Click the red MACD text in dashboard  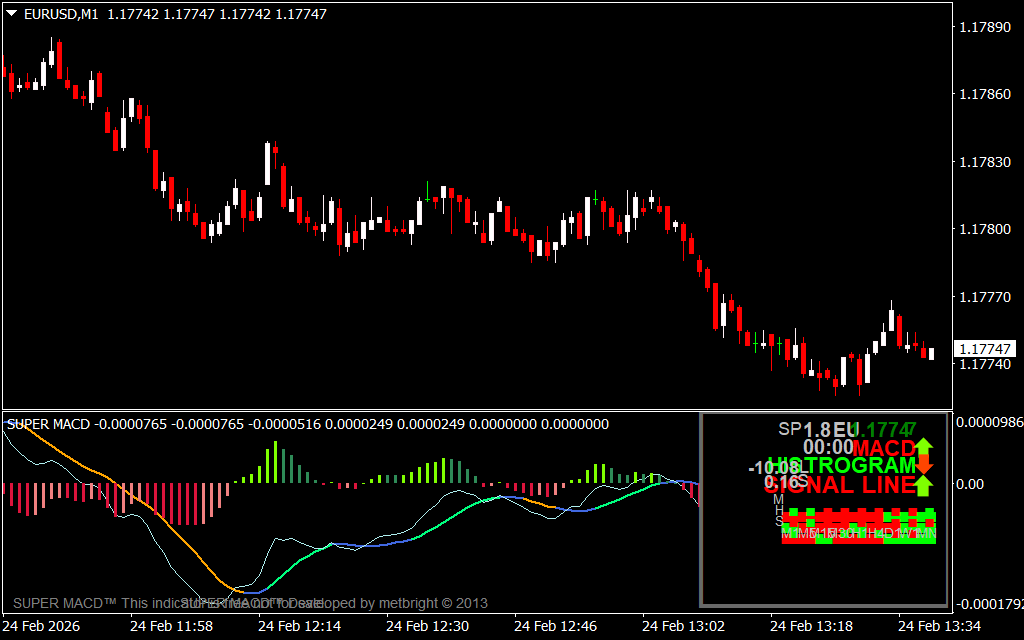point(884,447)
